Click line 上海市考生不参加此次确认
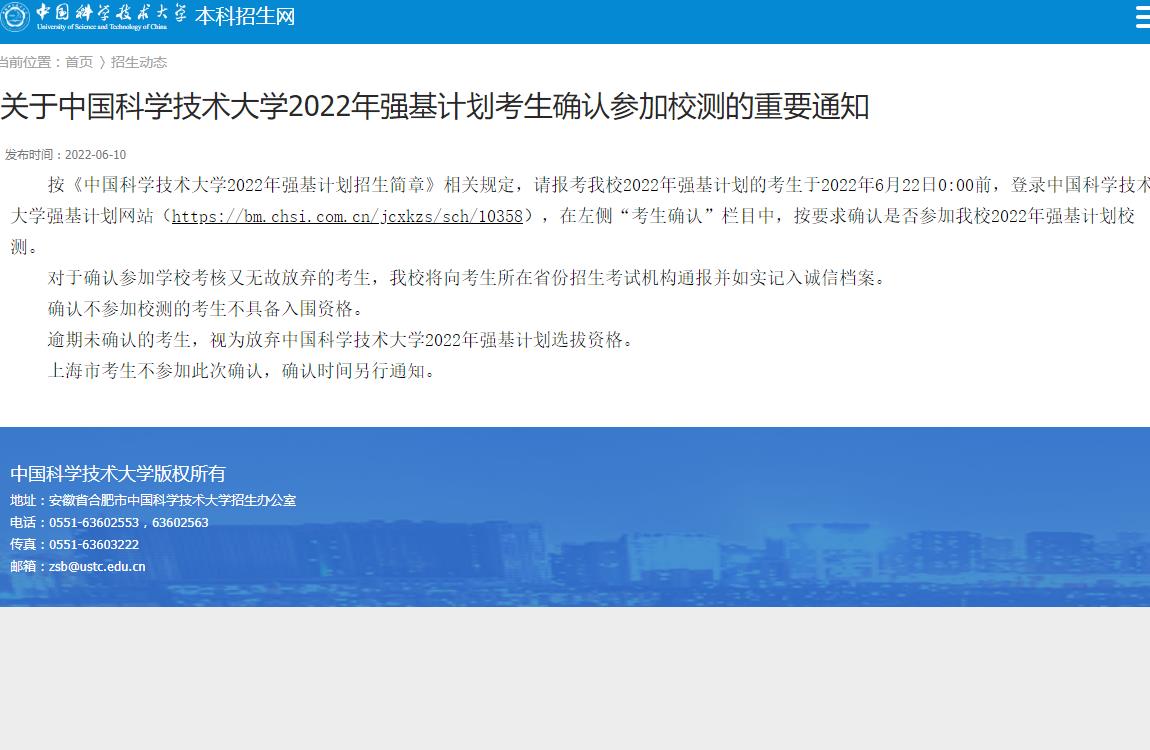 pyautogui.click(x=243, y=370)
